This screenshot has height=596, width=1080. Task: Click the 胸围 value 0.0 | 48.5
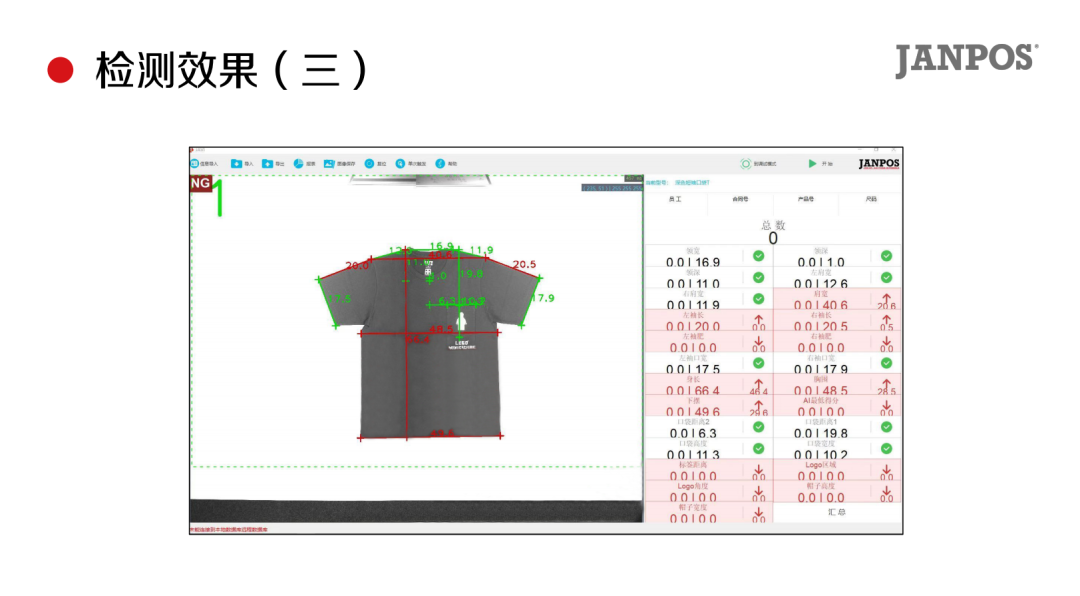click(821, 390)
